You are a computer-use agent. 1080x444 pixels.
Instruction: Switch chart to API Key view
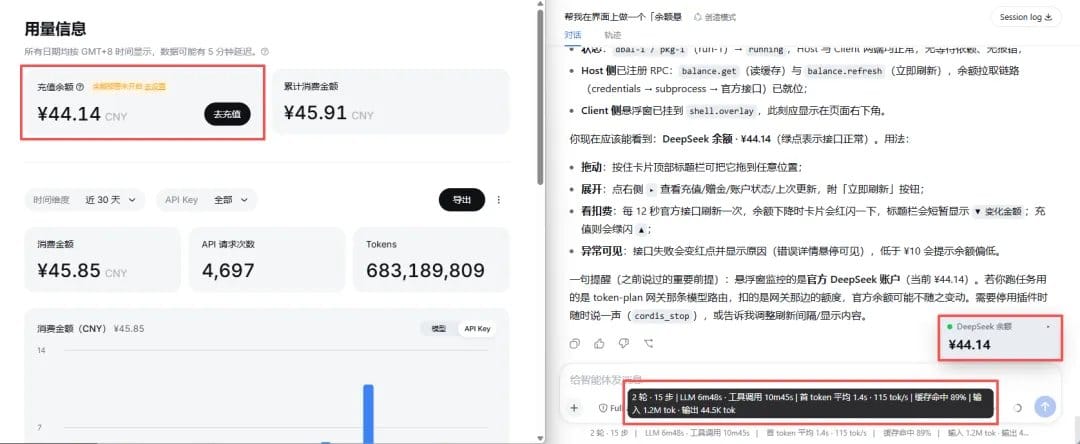tap(477, 328)
